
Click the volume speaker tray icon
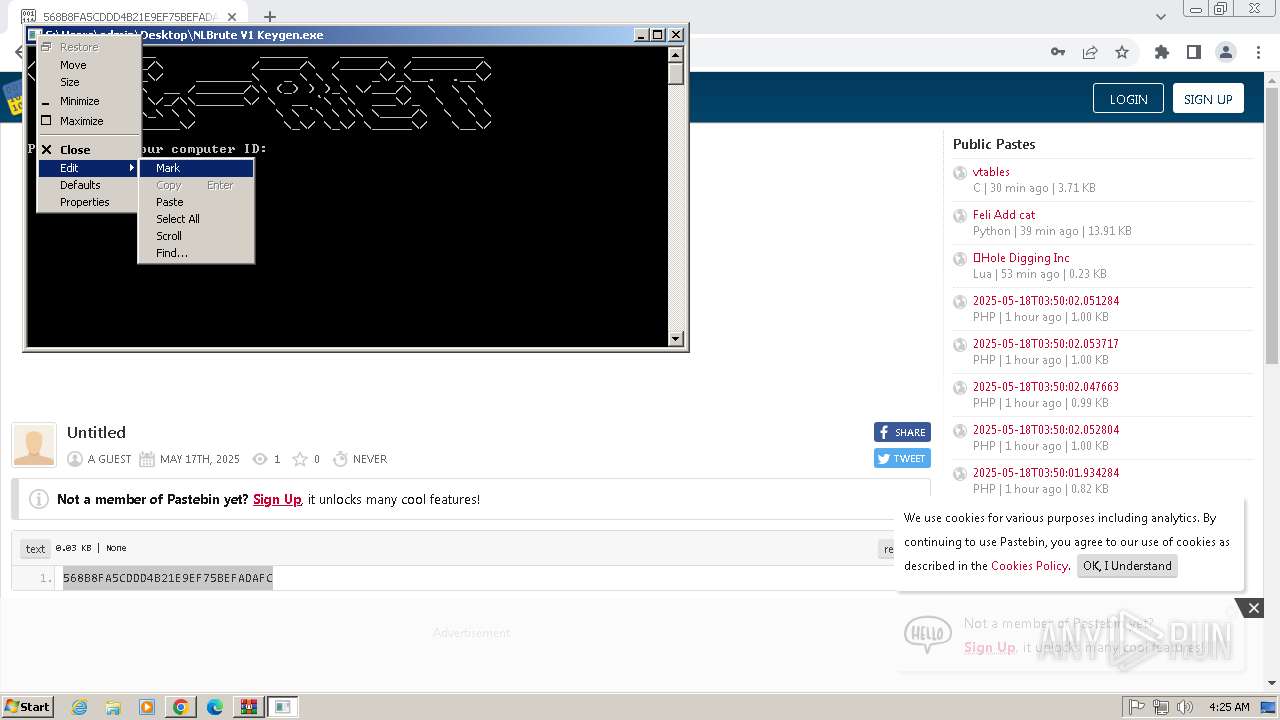(x=1186, y=707)
